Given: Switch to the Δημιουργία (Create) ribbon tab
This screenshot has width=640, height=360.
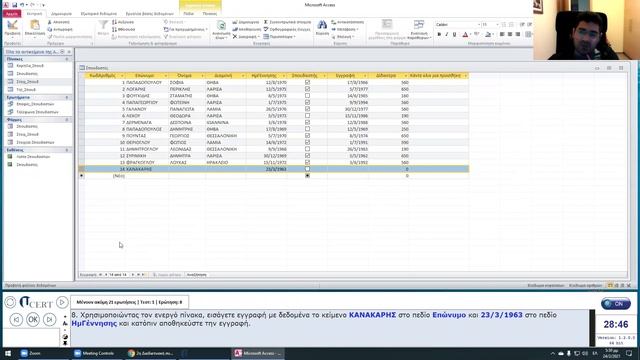Looking at the screenshot, I should (61, 13).
